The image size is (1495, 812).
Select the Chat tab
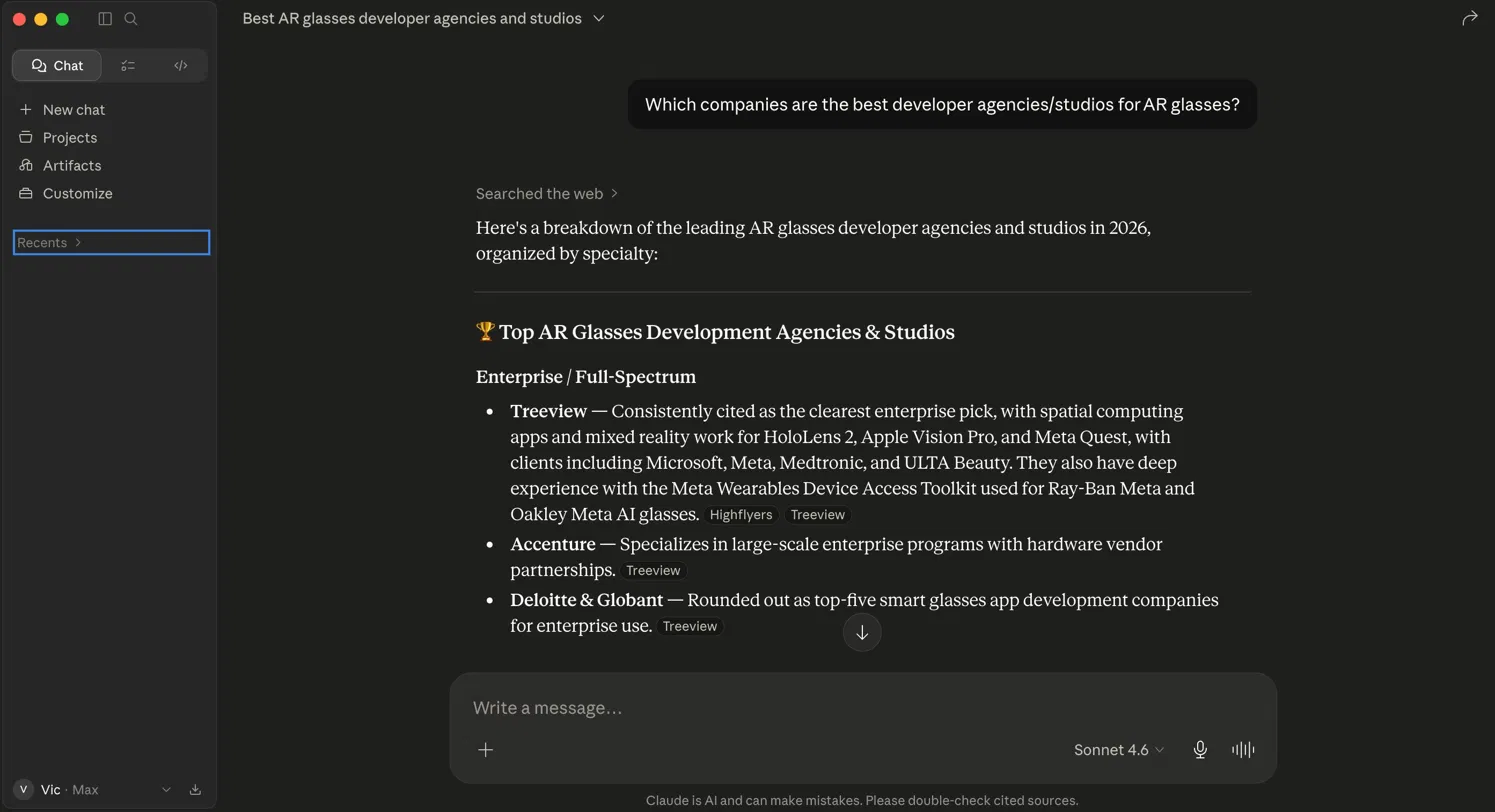(57, 66)
